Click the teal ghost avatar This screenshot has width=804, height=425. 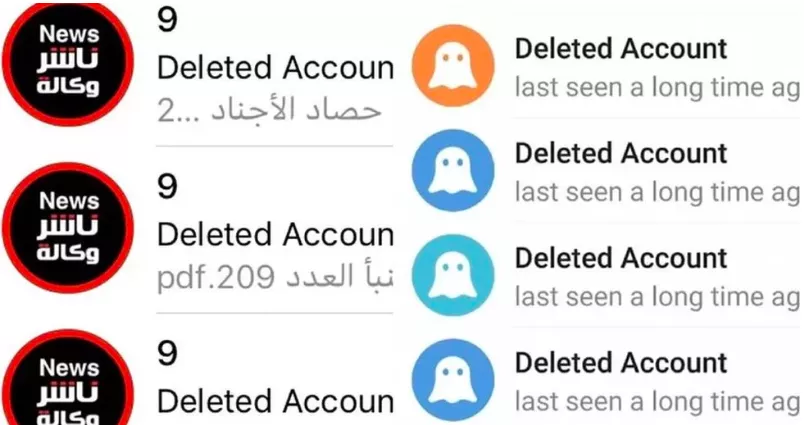453,275
